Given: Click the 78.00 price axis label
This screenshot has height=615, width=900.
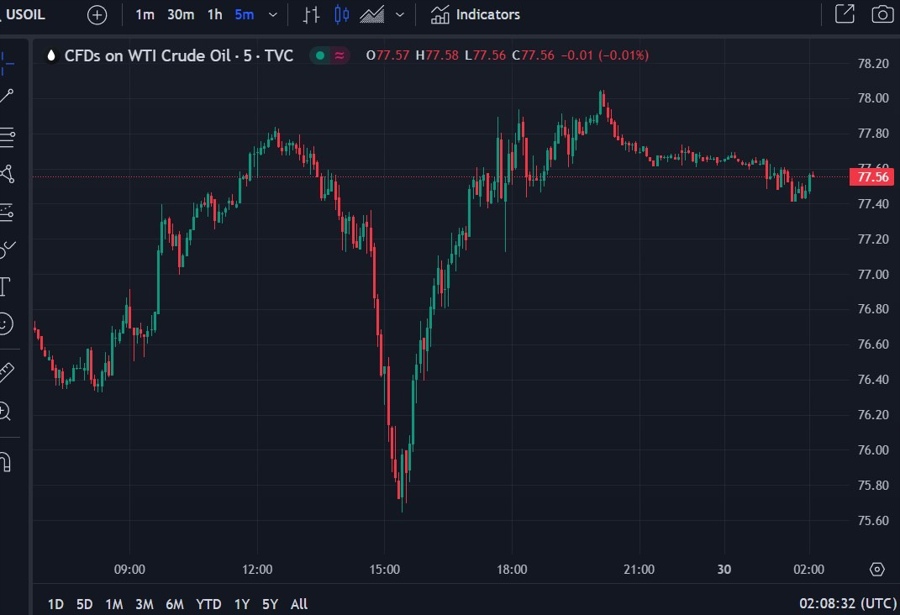Looking at the screenshot, I should point(873,98).
